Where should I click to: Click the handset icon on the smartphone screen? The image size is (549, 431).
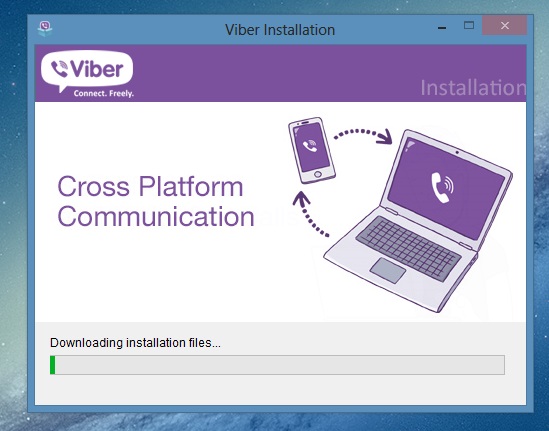click(x=310, y=145)
